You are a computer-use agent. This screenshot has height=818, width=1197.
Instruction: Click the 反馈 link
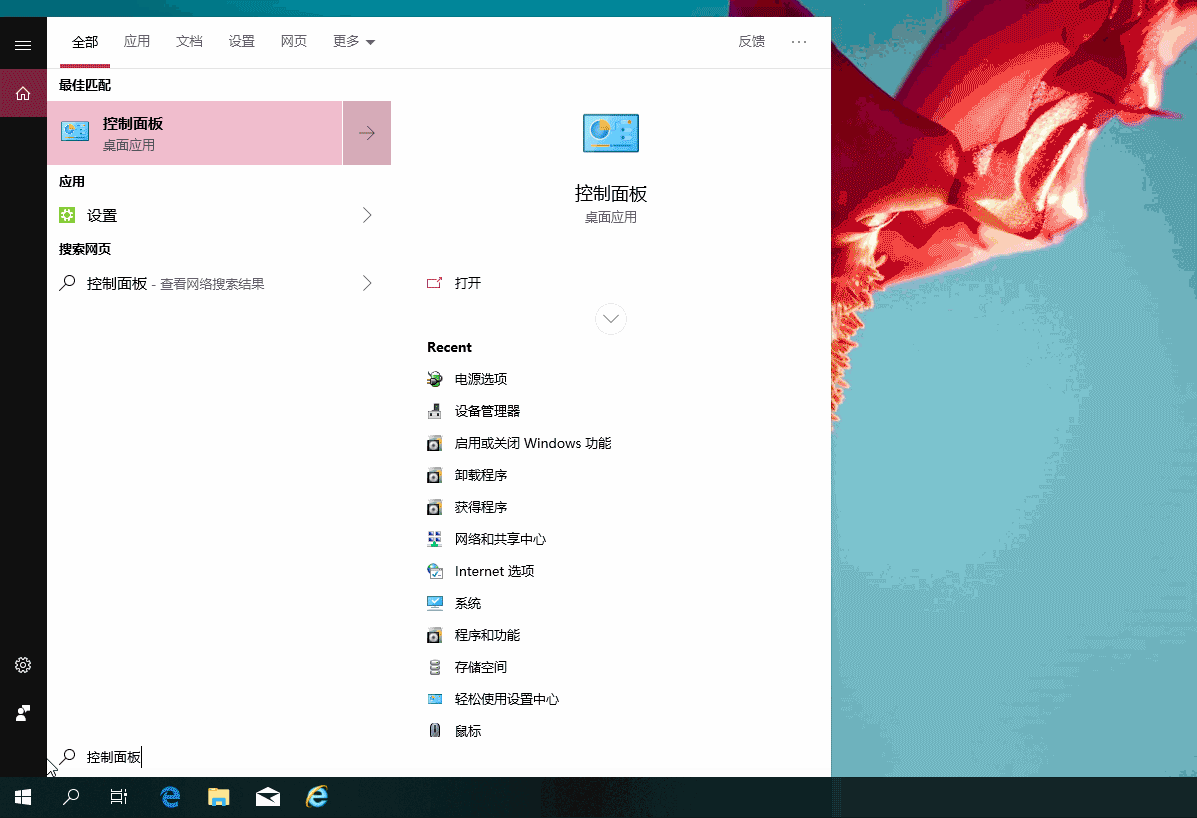click(751, 41)
